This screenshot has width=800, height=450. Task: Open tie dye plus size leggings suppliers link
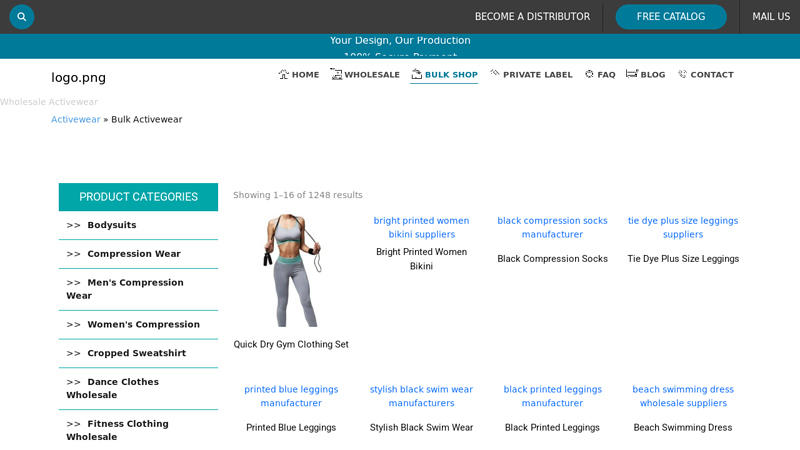(x=683, y=228)
